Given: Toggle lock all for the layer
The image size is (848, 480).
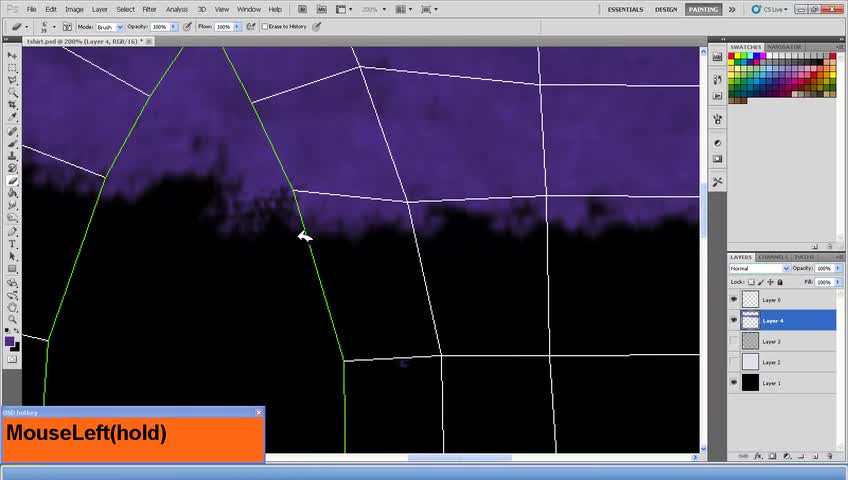Looking at the screenshot, I should click(780, 282).
